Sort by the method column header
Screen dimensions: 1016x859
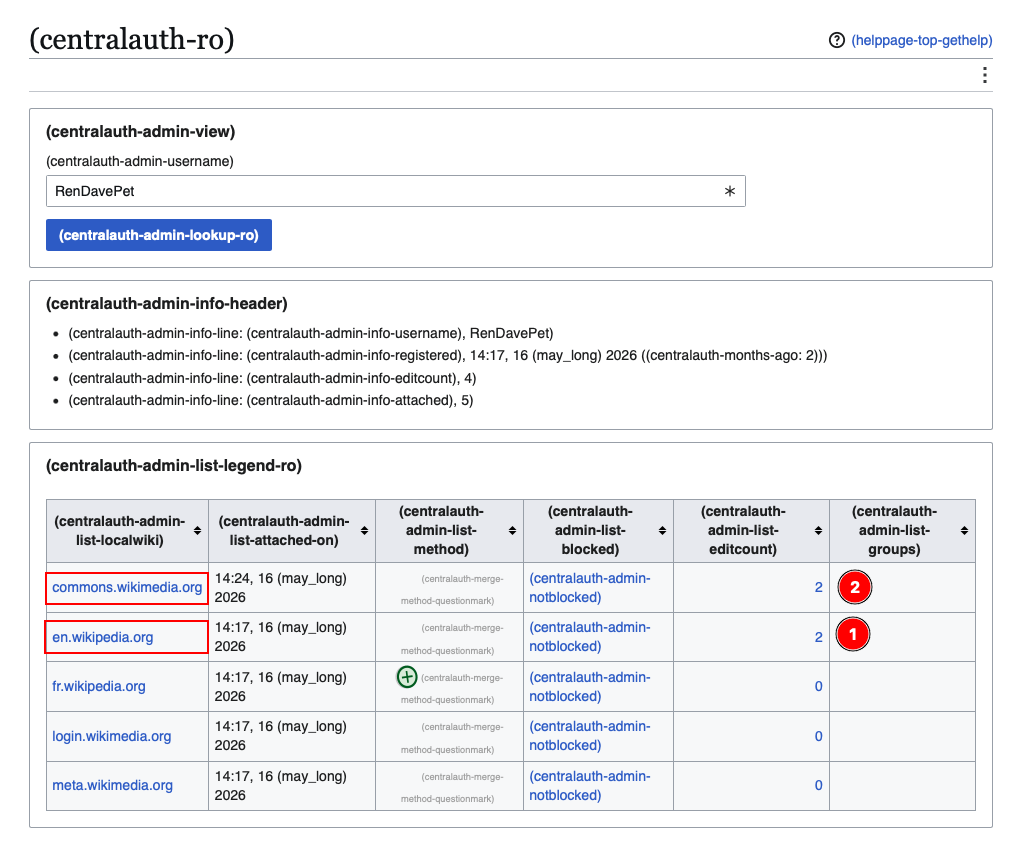tap(450, 531)
